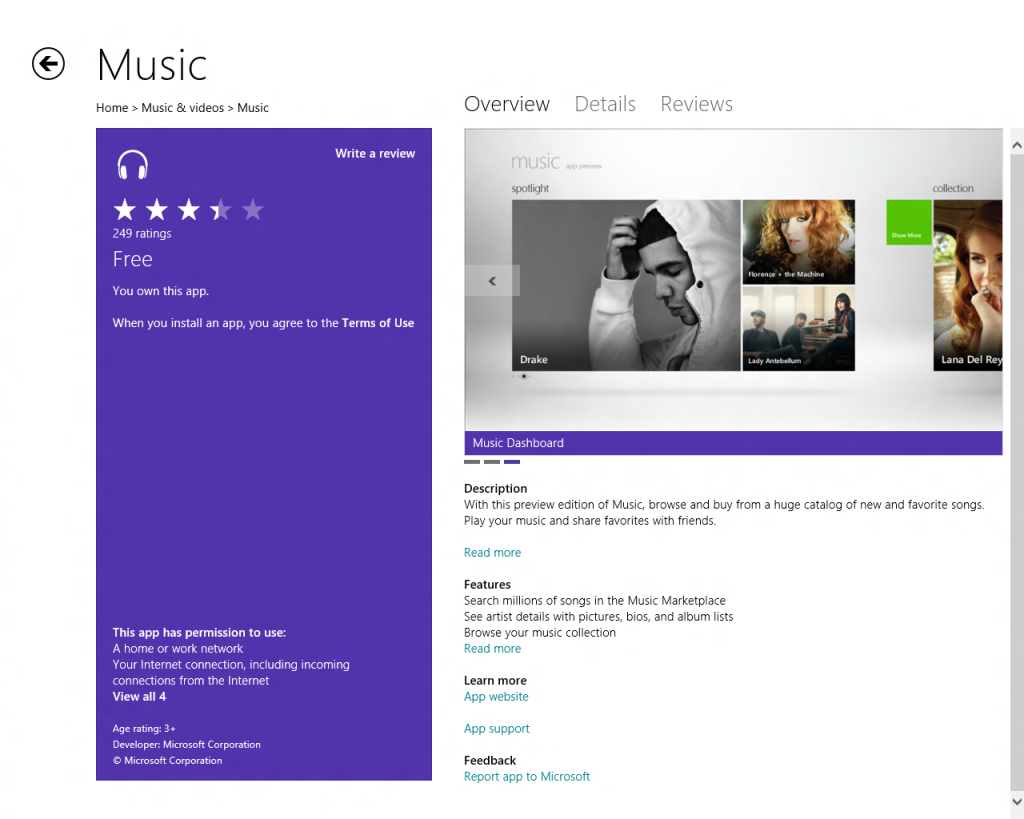Click the Feedback heading
This screenshot has width=1024, height=819.
click(x=490, y=760)
